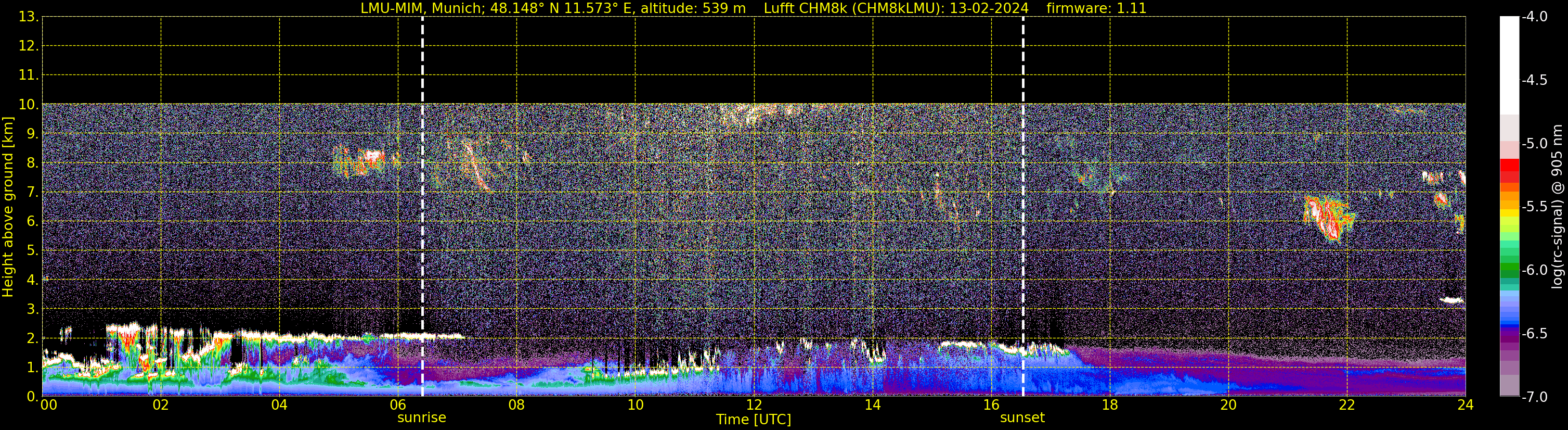The width and height of the screenshot is (1568, 430).
Task: Click the '-5.0' colorbar tick label
Action: coord(1534,143)
